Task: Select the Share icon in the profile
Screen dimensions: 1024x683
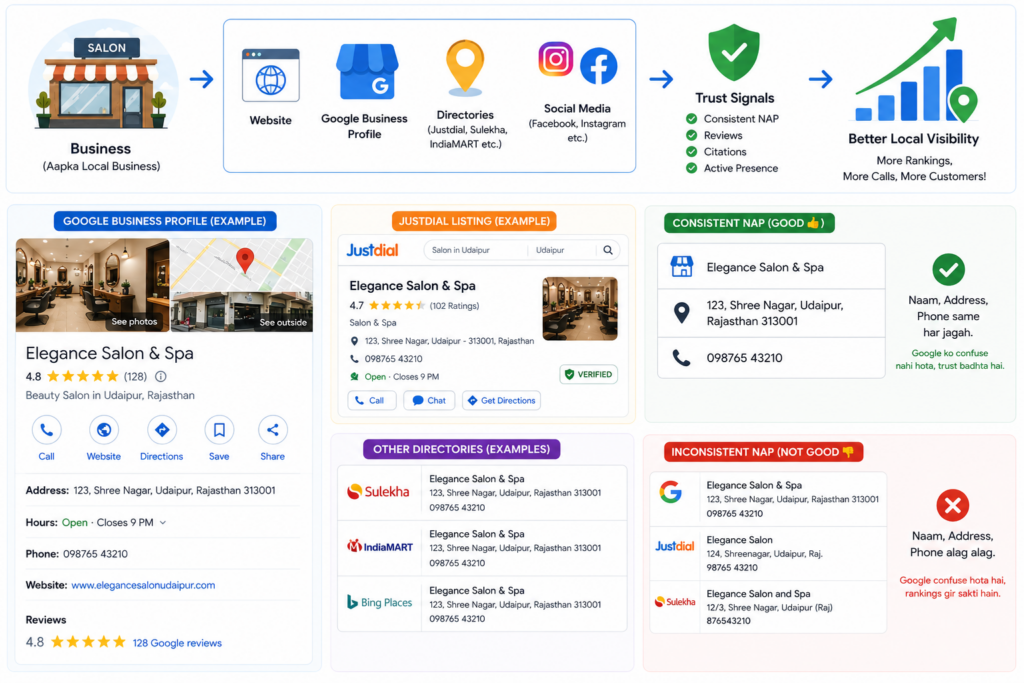Action: pyautogui.click(x=272, y=430)
